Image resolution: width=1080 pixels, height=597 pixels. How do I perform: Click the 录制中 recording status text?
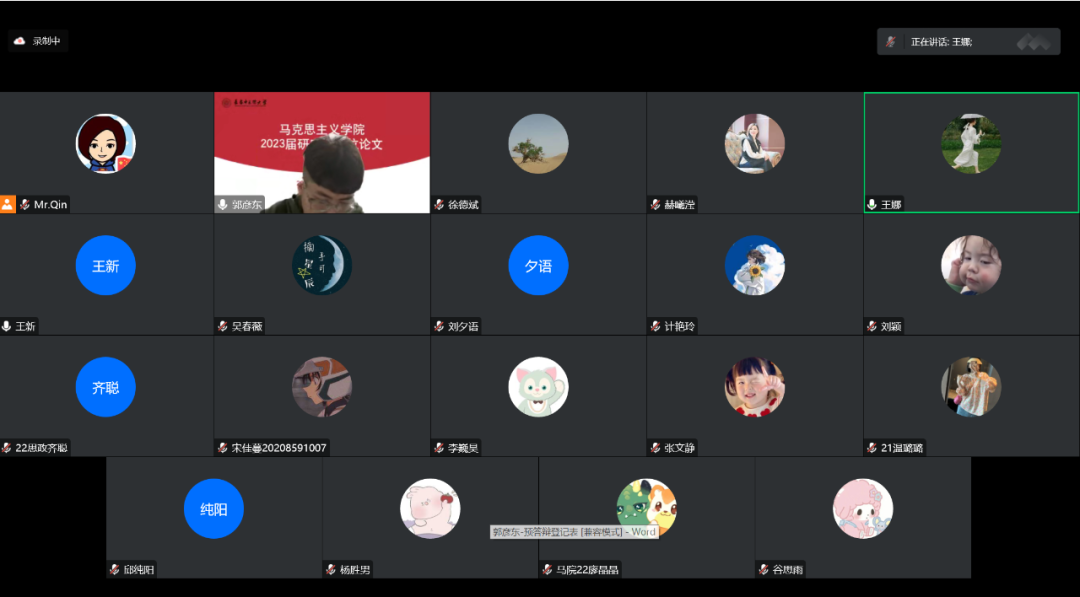pyautogui.click(x=46, y=41)
